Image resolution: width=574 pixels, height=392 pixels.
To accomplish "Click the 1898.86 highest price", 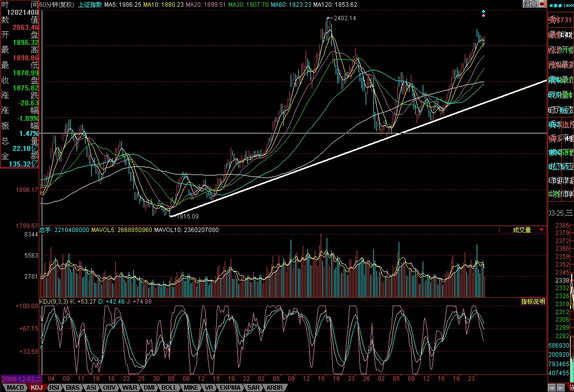I will [x=26, y=58].
